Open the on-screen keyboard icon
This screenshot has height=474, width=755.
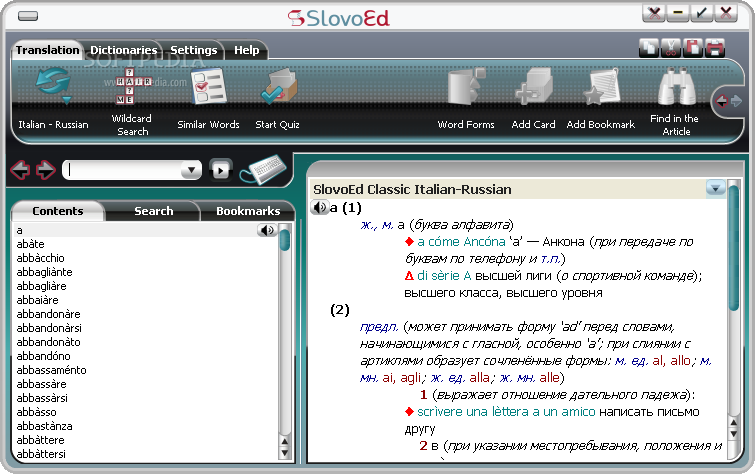[x=264, y=170]
